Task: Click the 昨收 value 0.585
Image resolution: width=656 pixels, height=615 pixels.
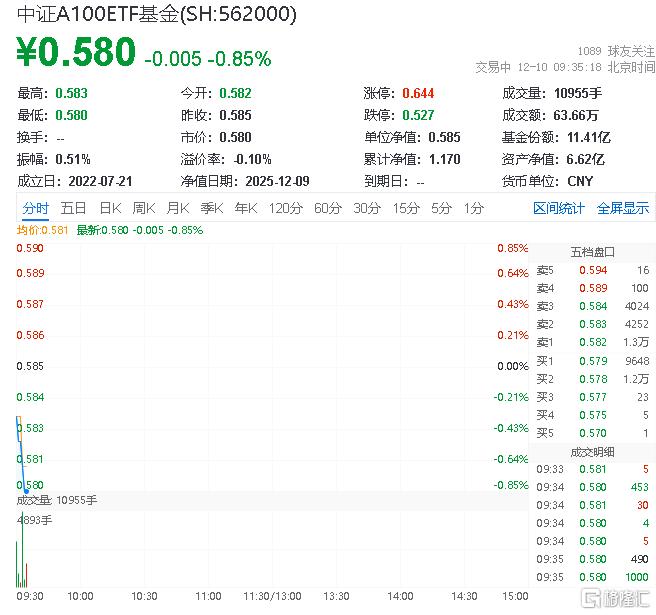Action: (236, 115)
